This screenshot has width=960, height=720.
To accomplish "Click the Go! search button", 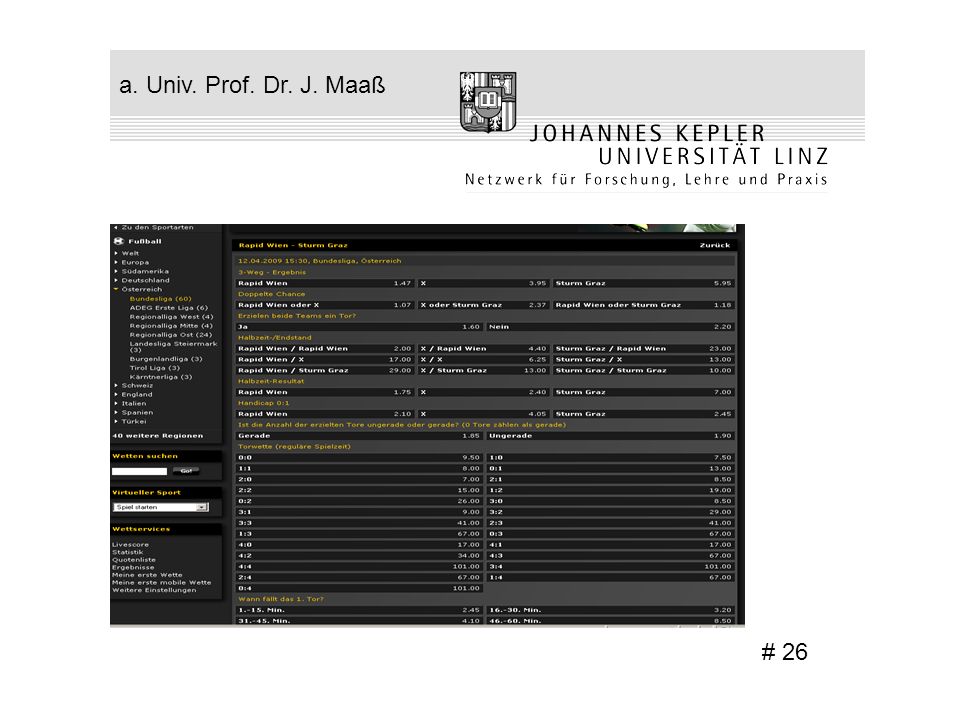I will [x=186, y=471].
